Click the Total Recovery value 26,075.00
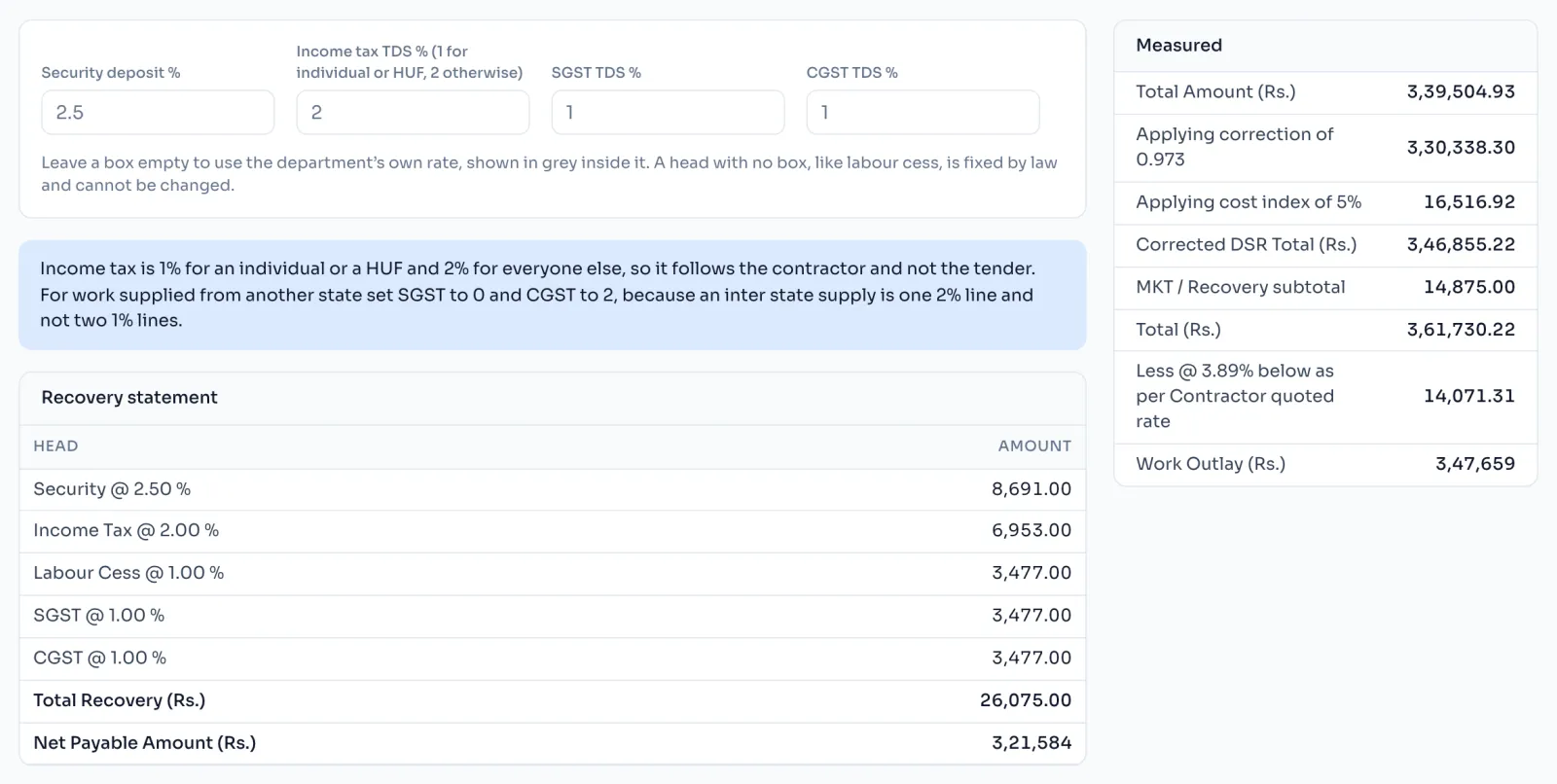 (x=1026, y=700)
